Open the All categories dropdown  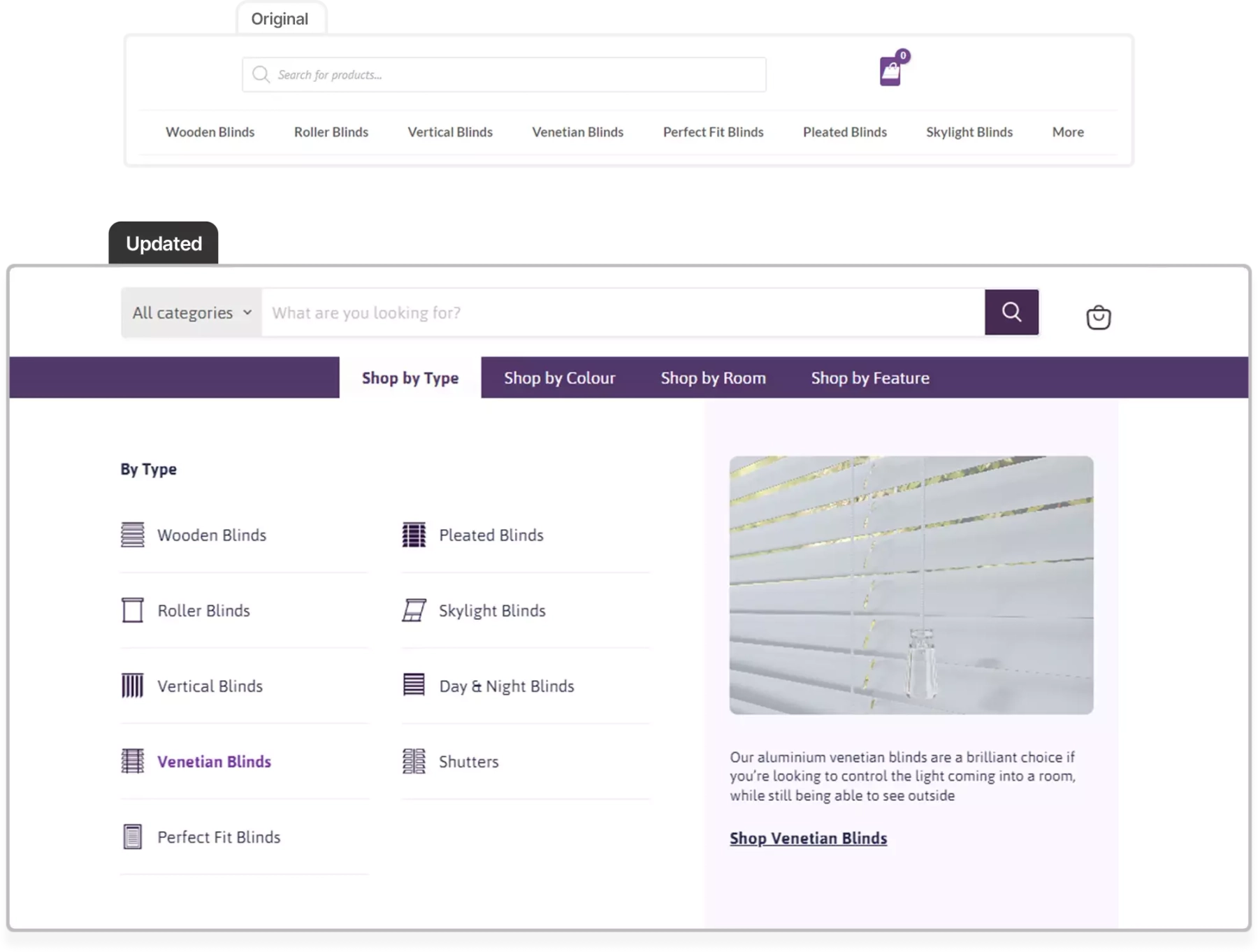190,312
